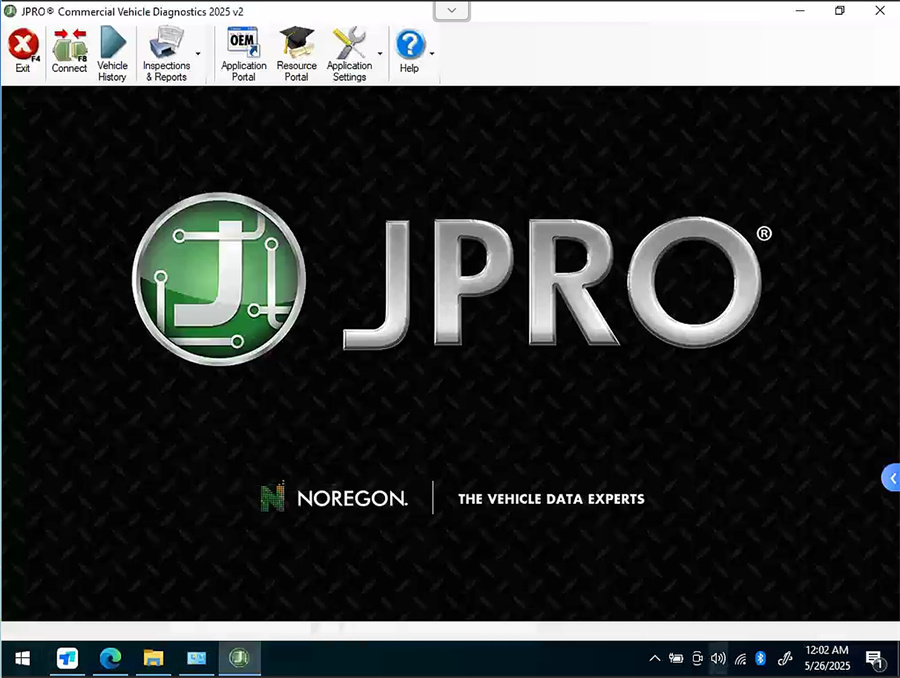Open the JPRO title bar system menu icon

coord(9,11)
